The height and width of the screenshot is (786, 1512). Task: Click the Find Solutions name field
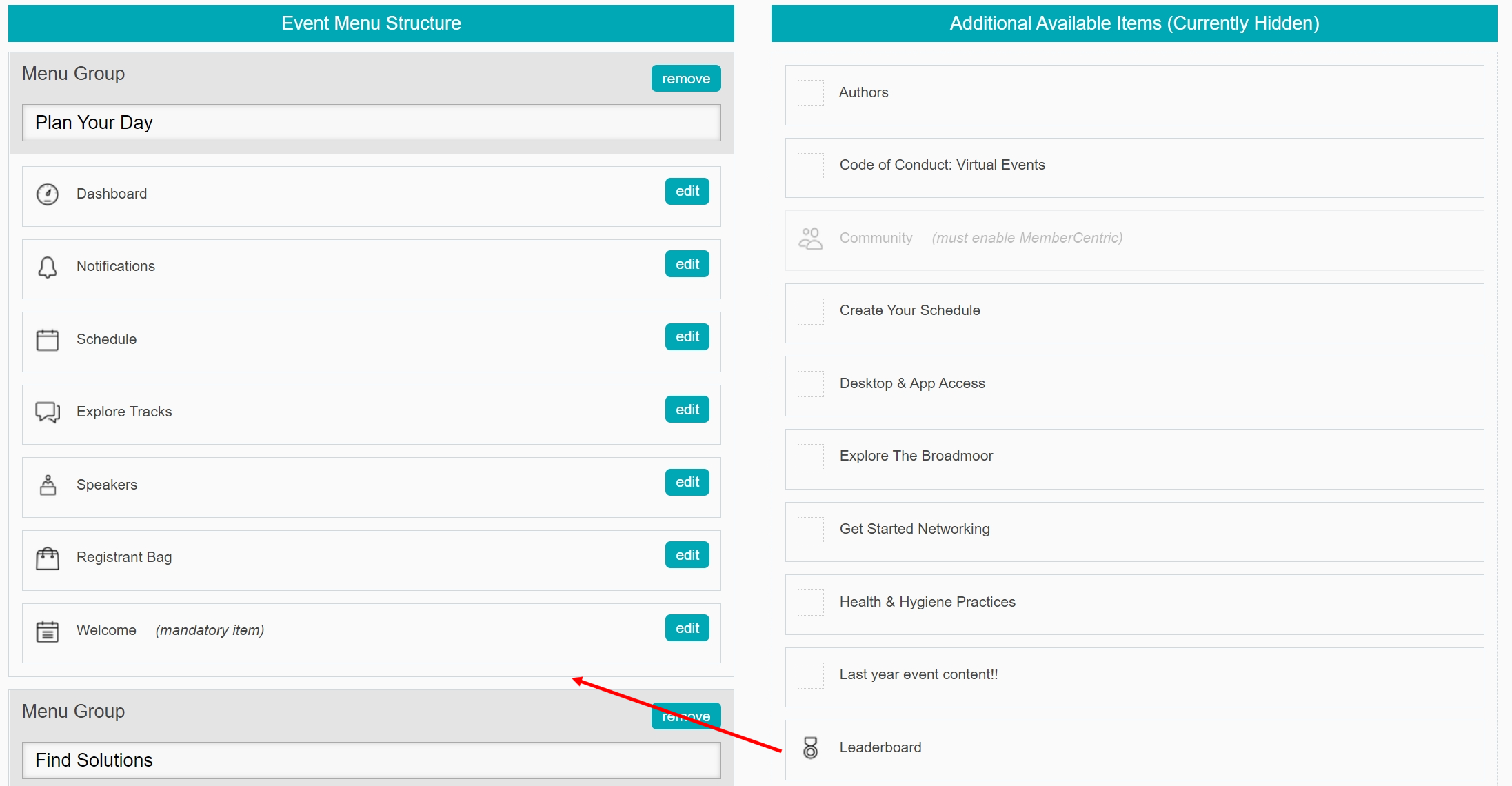point(371,760)
